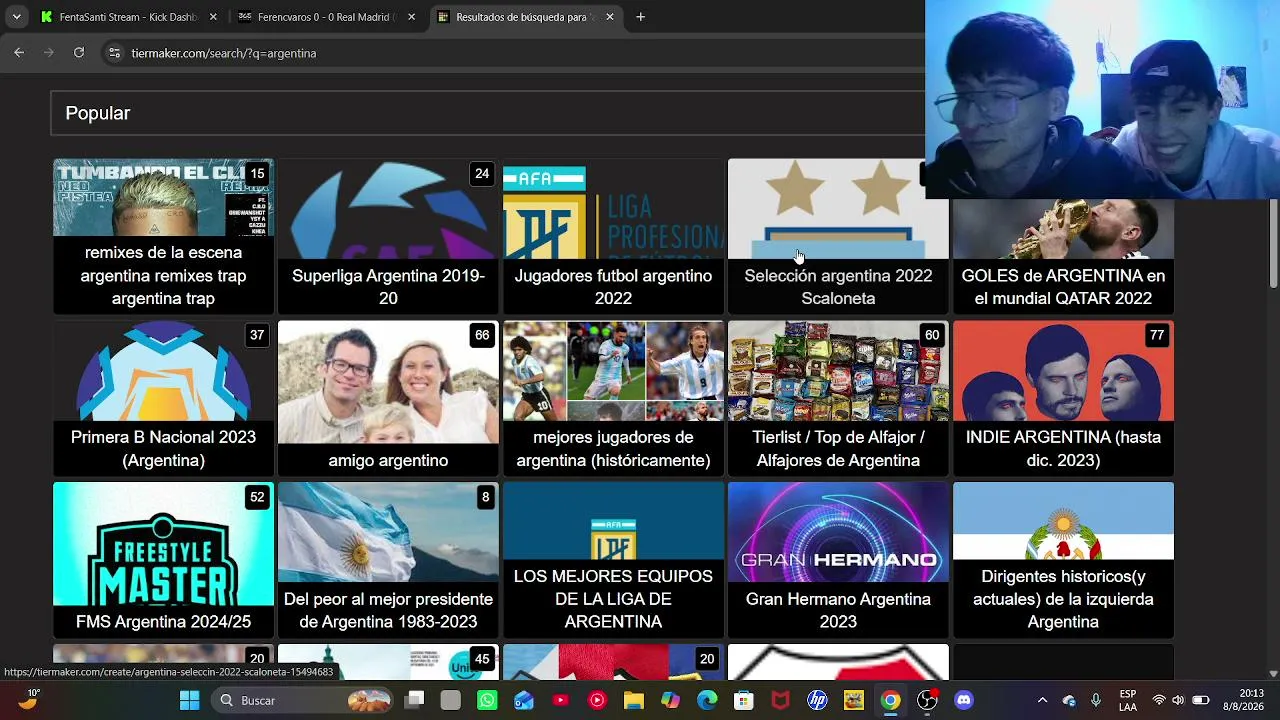Open remixes de la escena argentina trap tierlist

tap(163, 236)
